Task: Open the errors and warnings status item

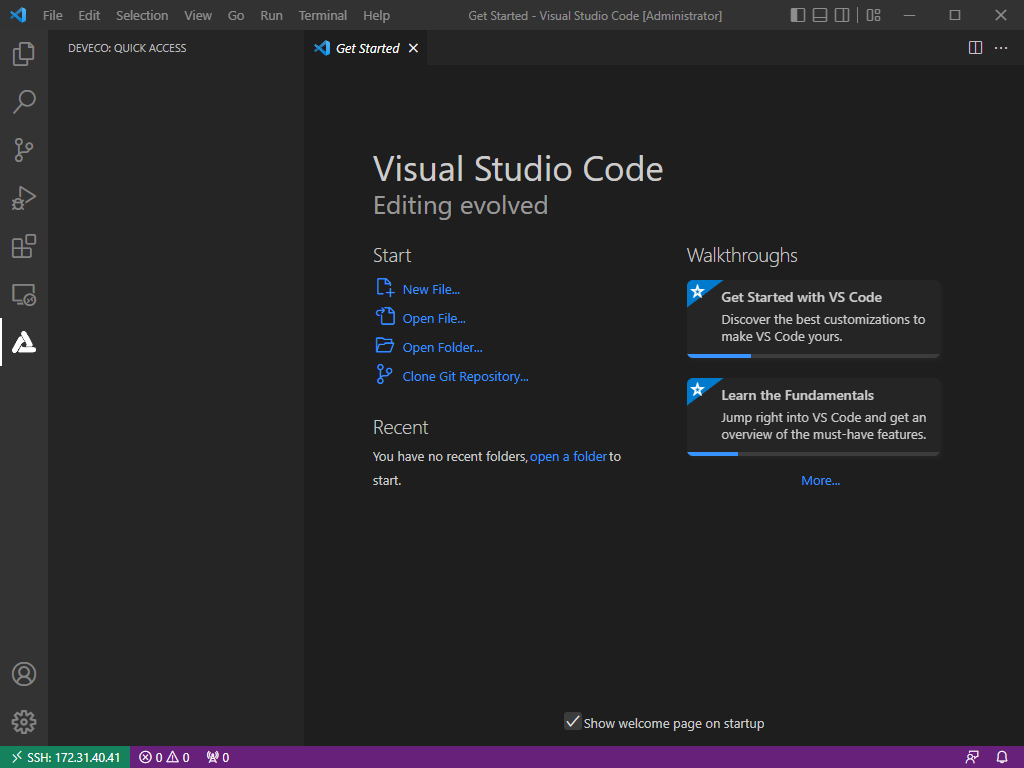Action: click(x=164, y=758)
